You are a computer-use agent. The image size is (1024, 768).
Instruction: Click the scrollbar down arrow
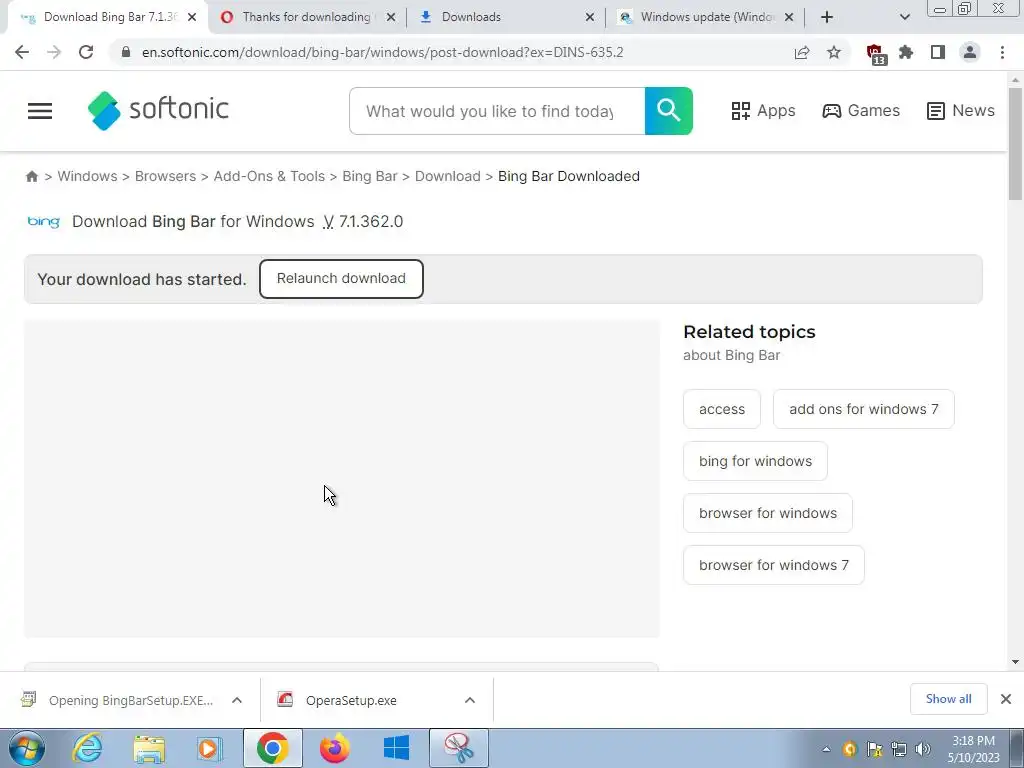1015,662
